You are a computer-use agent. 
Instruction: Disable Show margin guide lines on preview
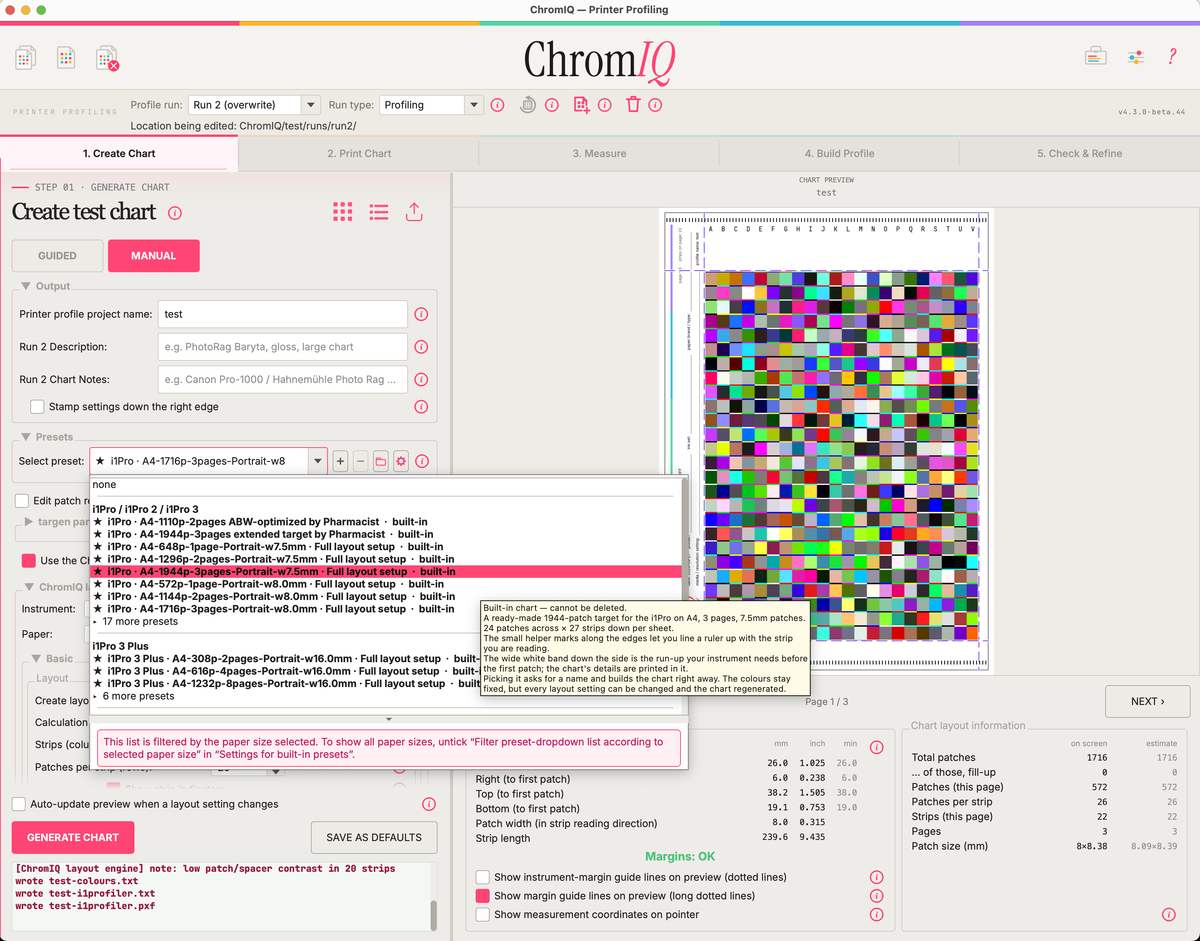click(x=483, y=896)
